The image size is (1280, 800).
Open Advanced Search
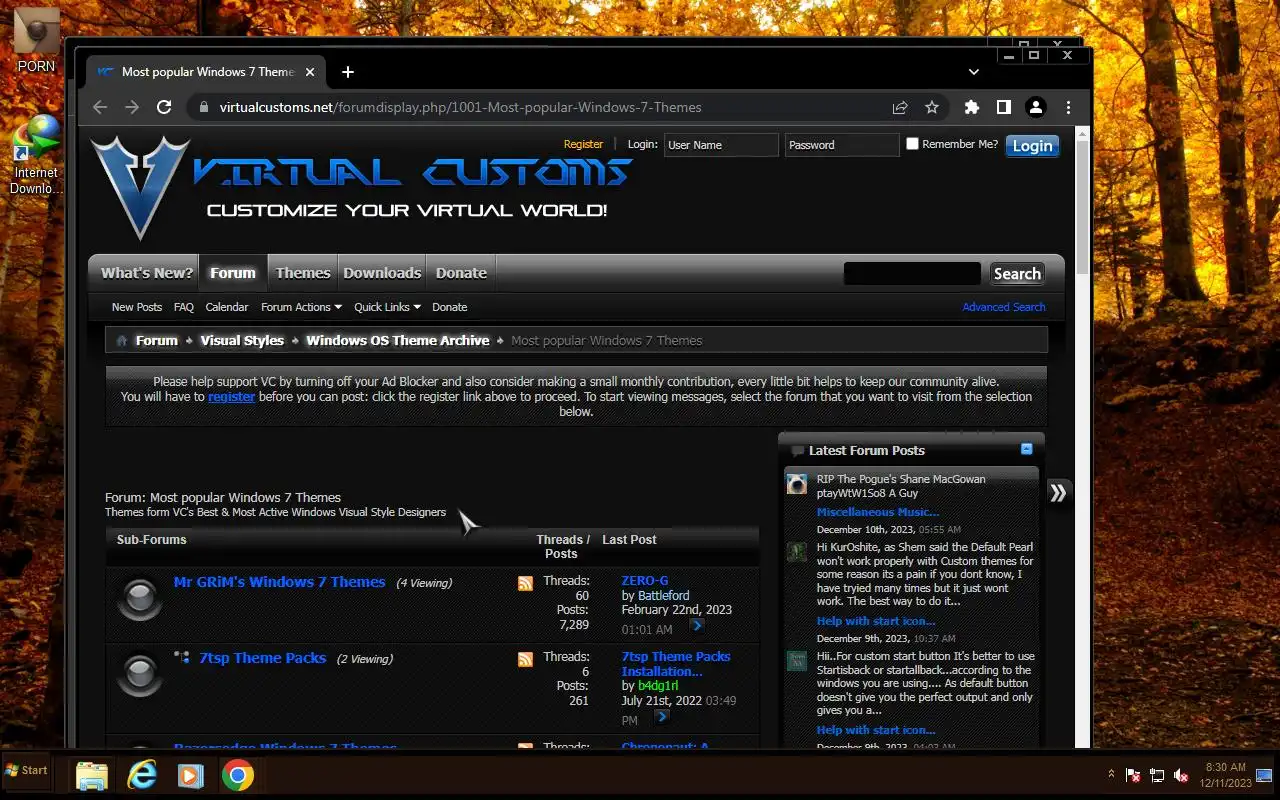[x=1004, y=307]
